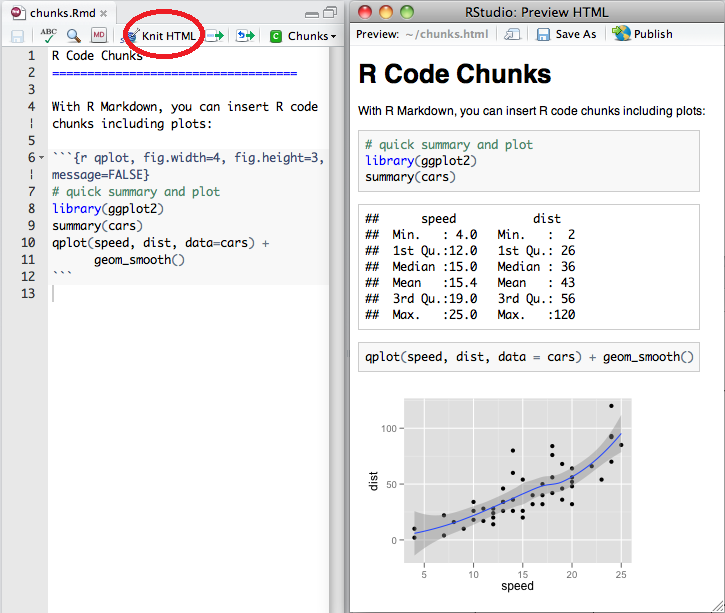Click Save As in the preview window
725x613 pixels.
[x=566, y=34]
